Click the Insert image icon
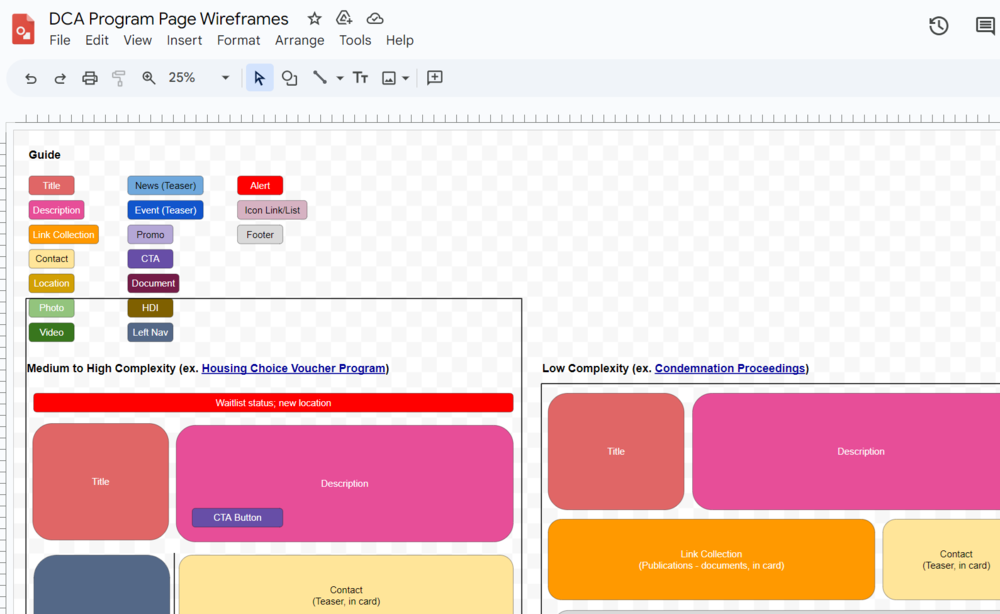1000x614 pixels. pyautogui.click(x=388, y=77)
